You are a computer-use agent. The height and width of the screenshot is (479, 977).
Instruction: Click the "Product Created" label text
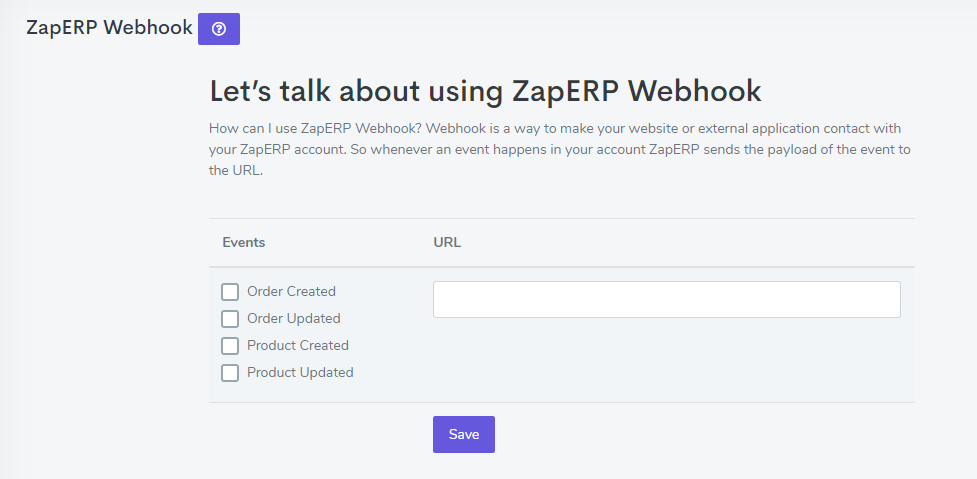[x=298, y=346]
